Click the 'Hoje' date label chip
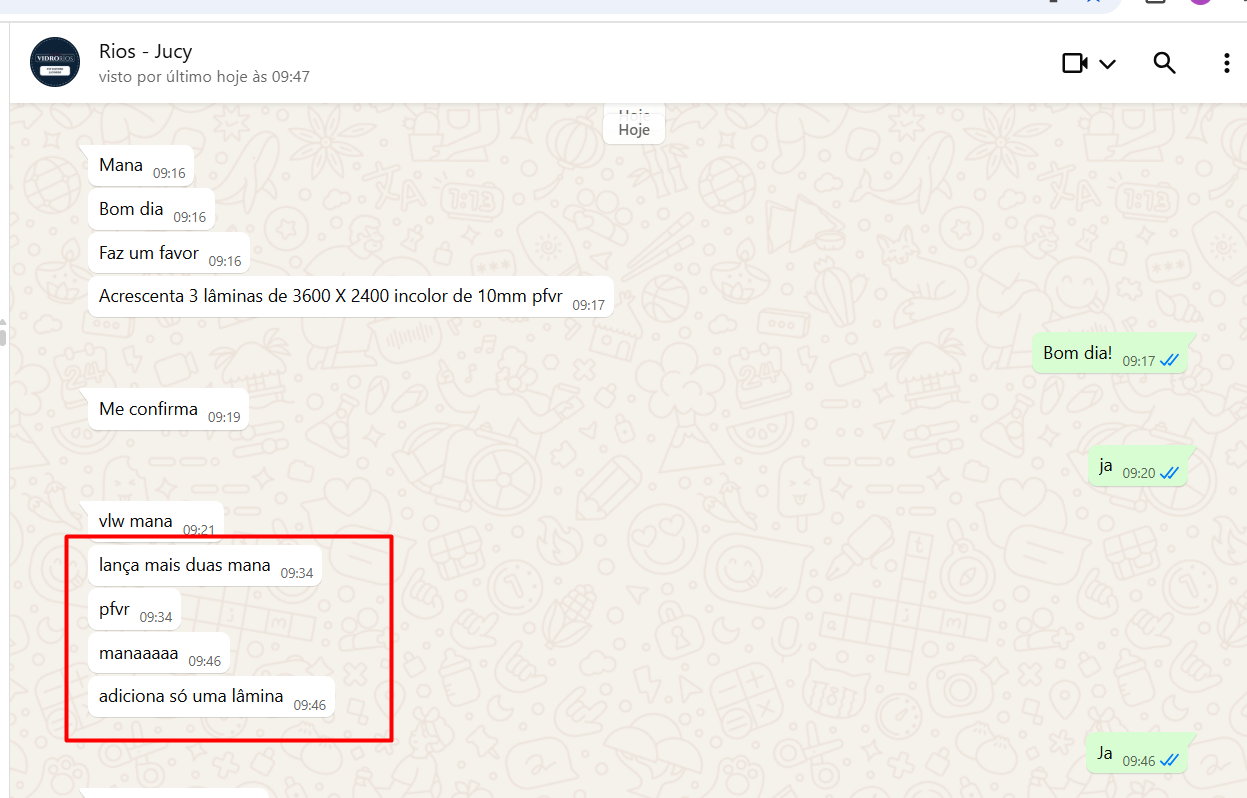Screen dimensions: 1247x798 (634, 130)
